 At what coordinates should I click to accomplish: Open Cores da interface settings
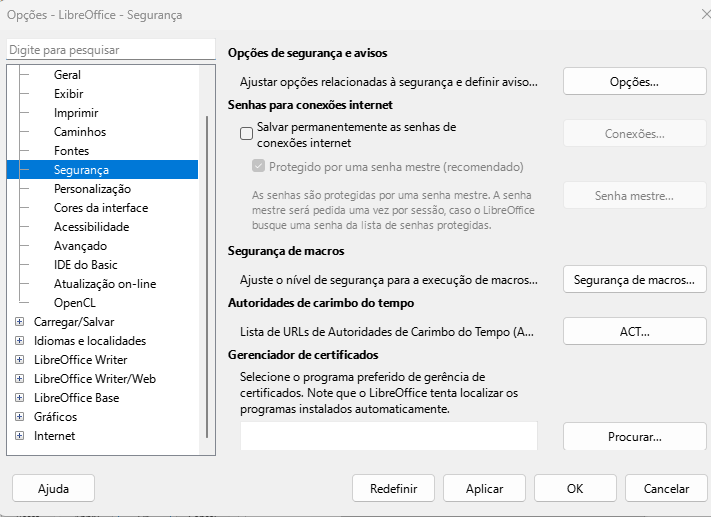(x=101, y=208)
